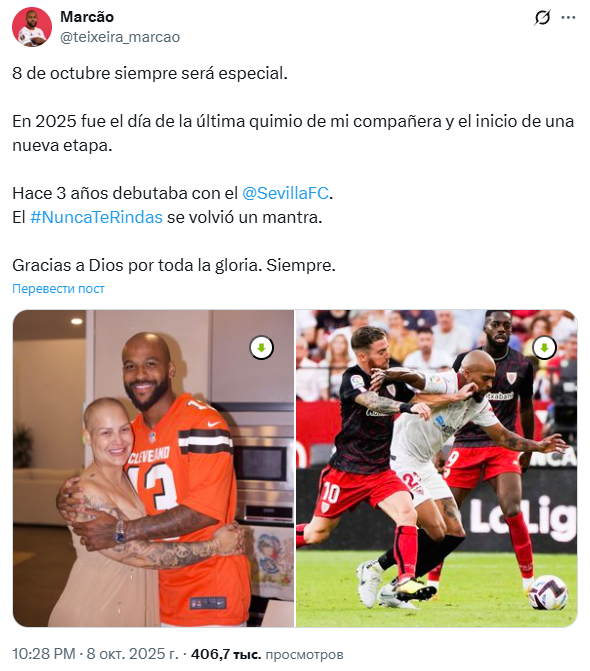Screen dimensions: 590x671
Task: Click the tweet's first line about 8 de octubre
Action: tap(150, 74)
